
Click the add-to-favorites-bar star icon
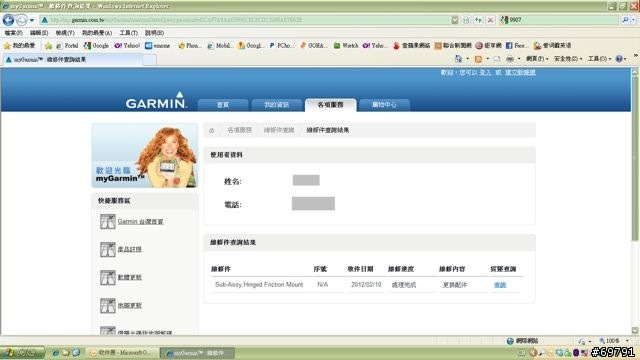pos(49,46)
